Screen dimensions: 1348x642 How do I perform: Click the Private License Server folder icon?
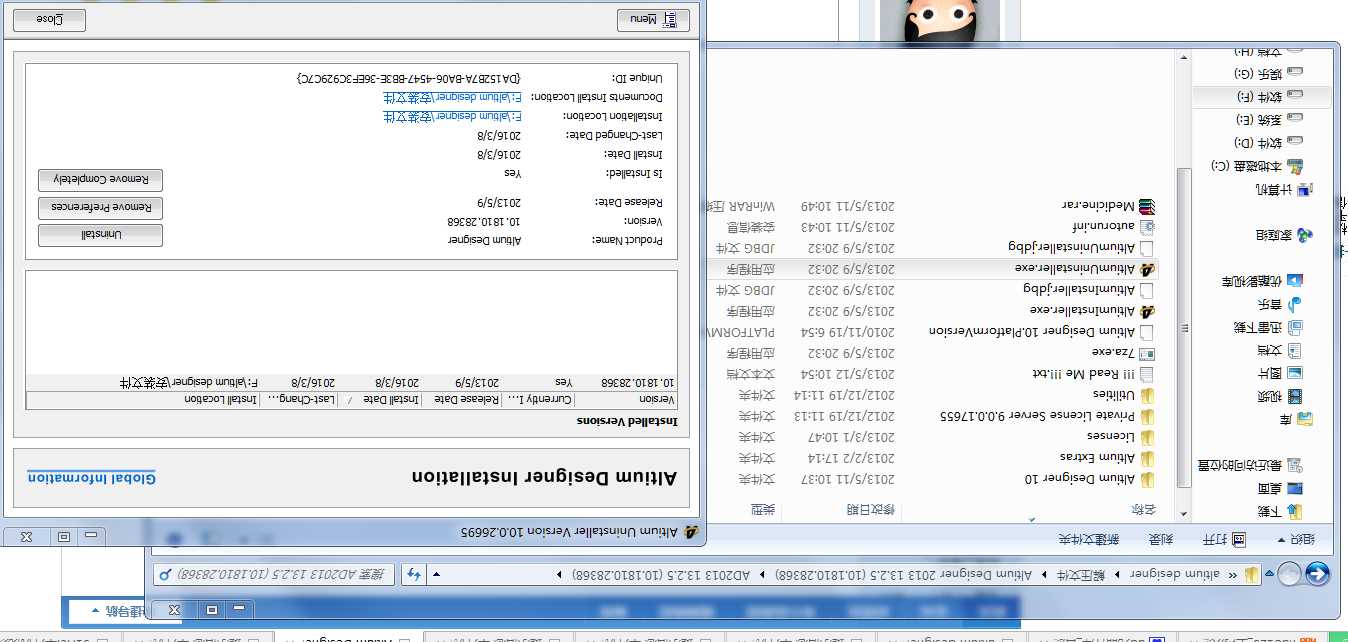pyautogui.click(x=1147, y=415)
